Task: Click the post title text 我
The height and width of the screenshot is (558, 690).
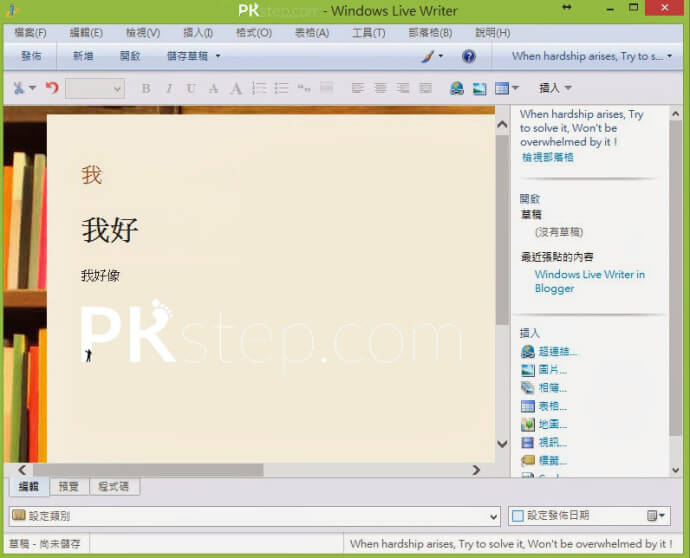Action: (92, 175)
